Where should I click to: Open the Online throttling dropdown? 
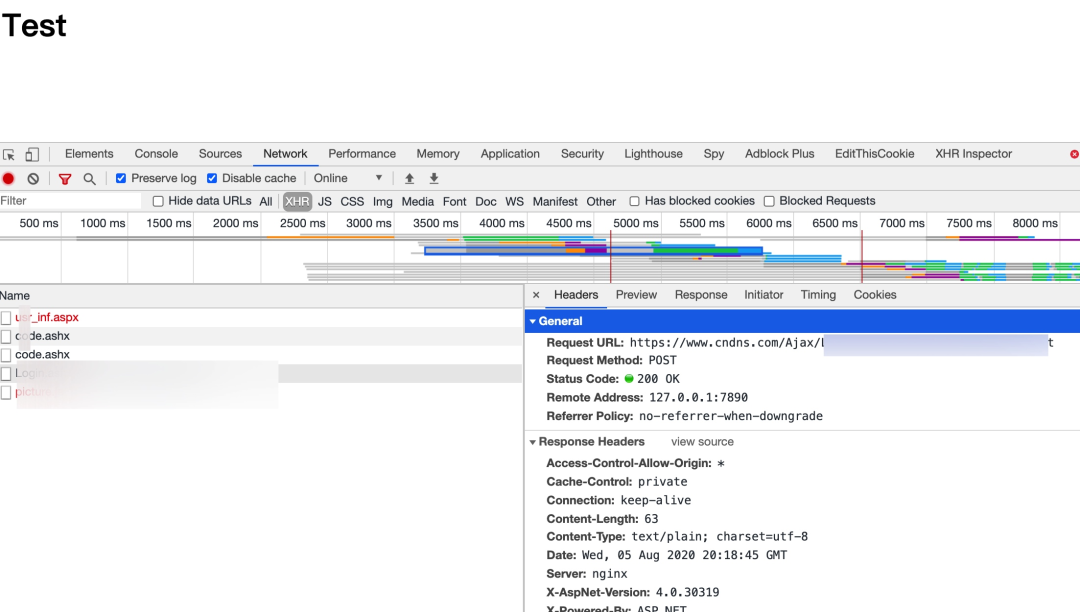pos(348,179)
